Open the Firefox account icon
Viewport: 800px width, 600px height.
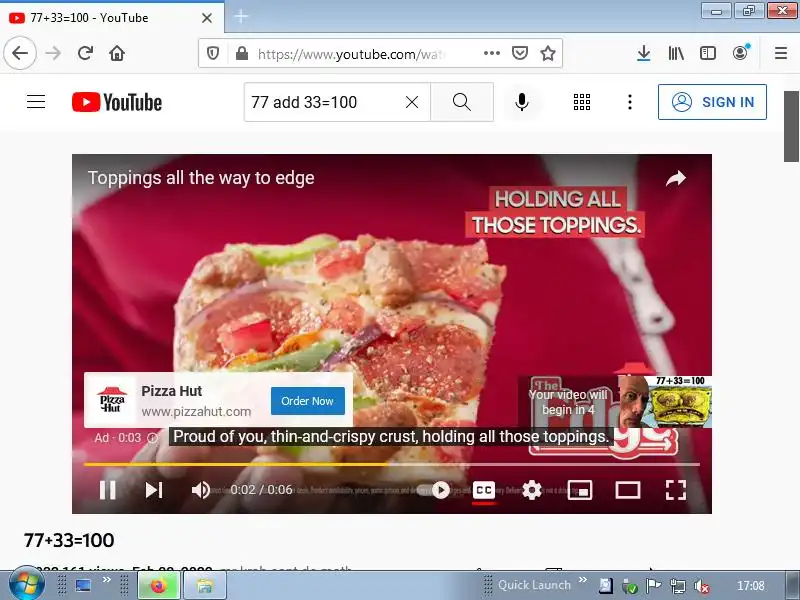pos(741,53)
